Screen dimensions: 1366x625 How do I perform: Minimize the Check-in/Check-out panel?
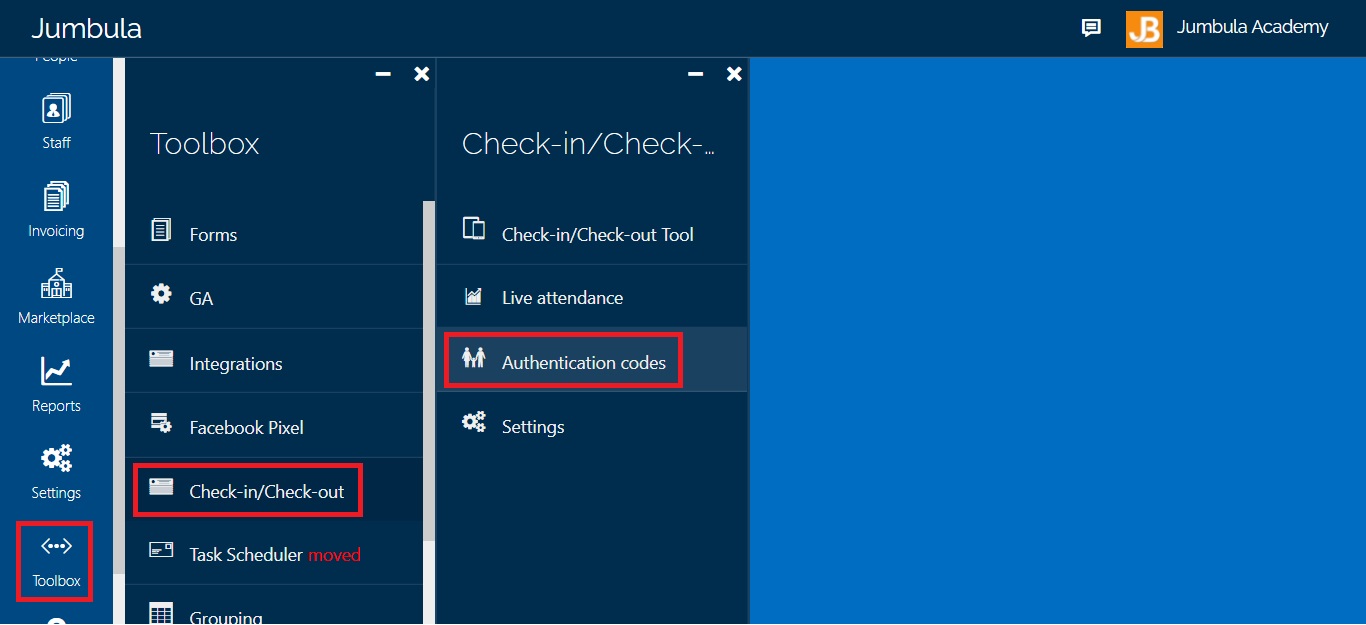point(695,74)
